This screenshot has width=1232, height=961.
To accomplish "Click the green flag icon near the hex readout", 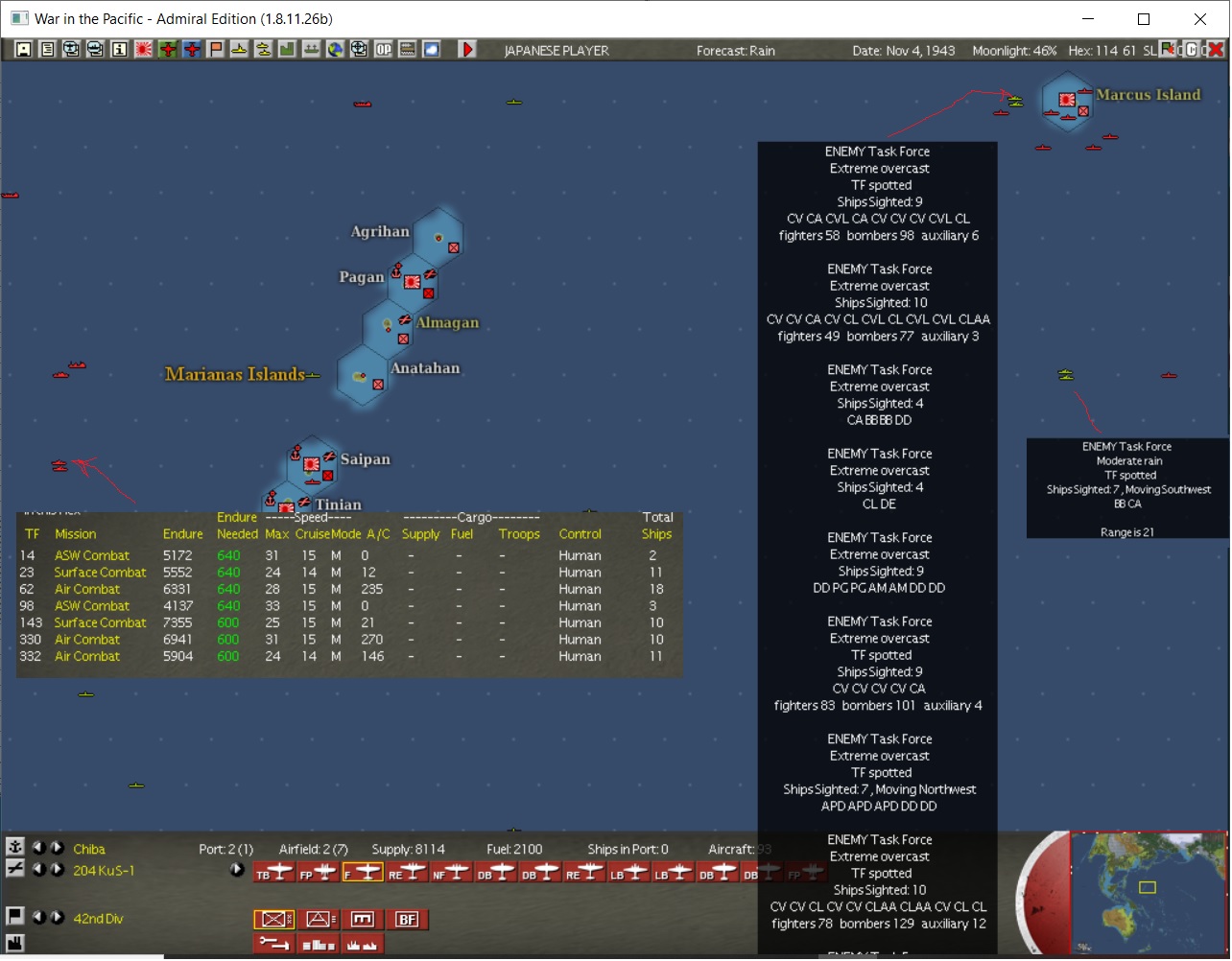I will point(1169,49).
